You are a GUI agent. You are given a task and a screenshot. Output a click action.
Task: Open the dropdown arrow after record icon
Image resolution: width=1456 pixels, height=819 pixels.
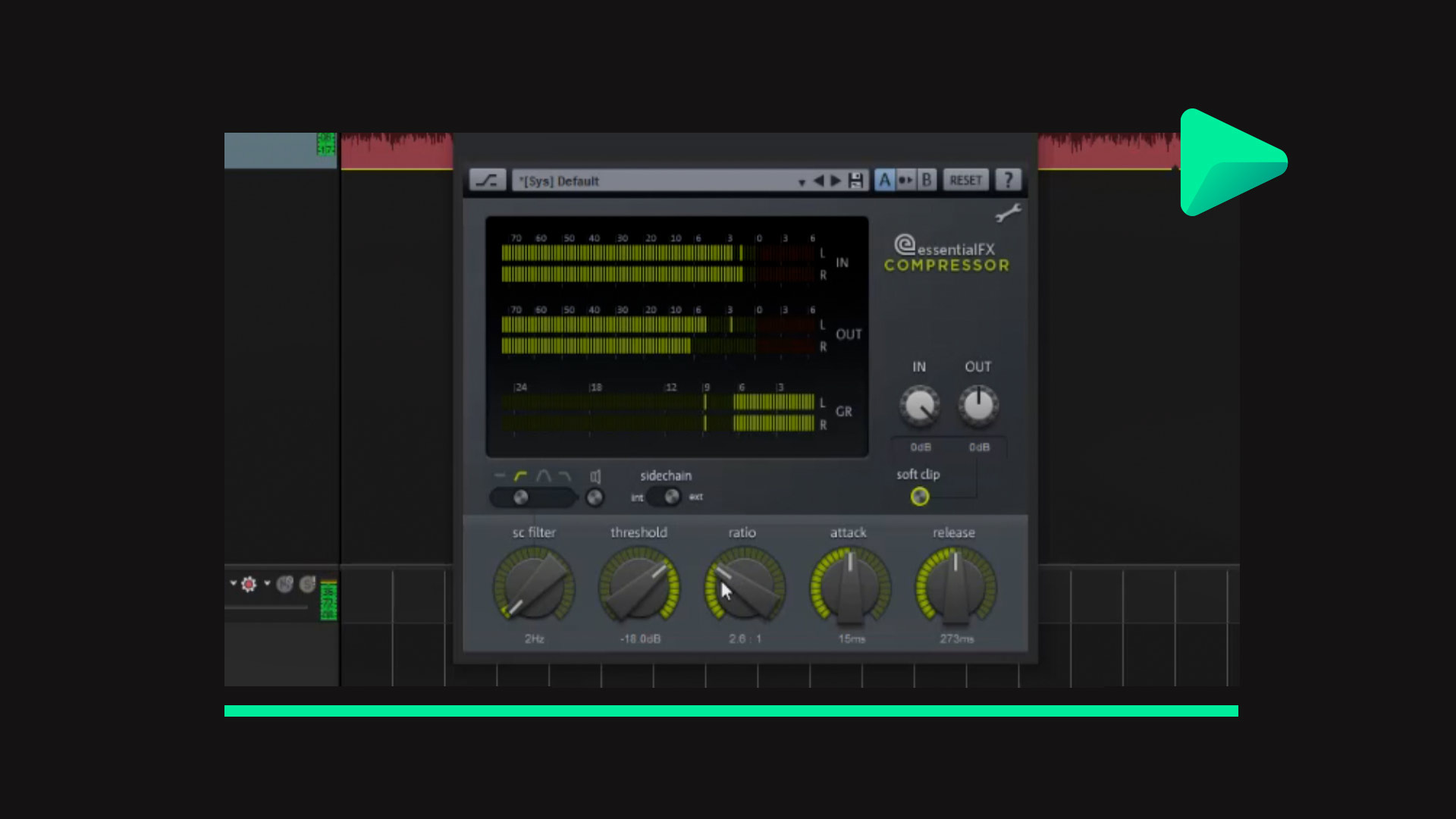pos(267,583)
